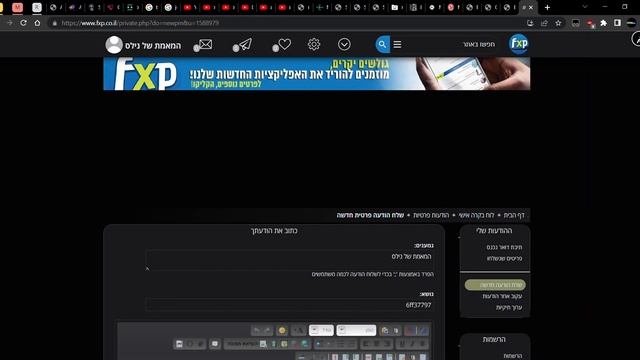Open the circled chevron-down header icon

click(x=344, y=44)
